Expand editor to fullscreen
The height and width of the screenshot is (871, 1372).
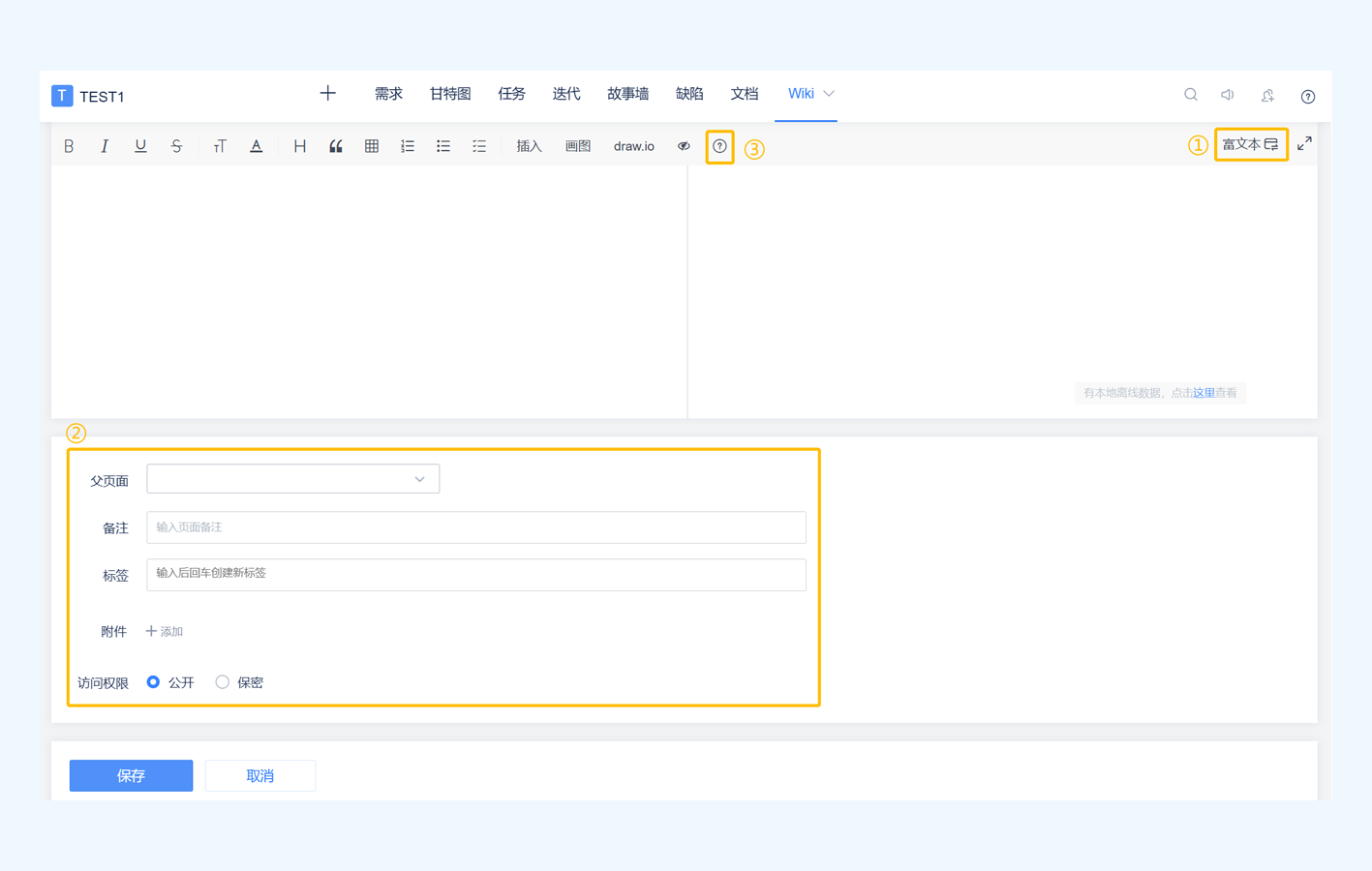click(1304, 143)
